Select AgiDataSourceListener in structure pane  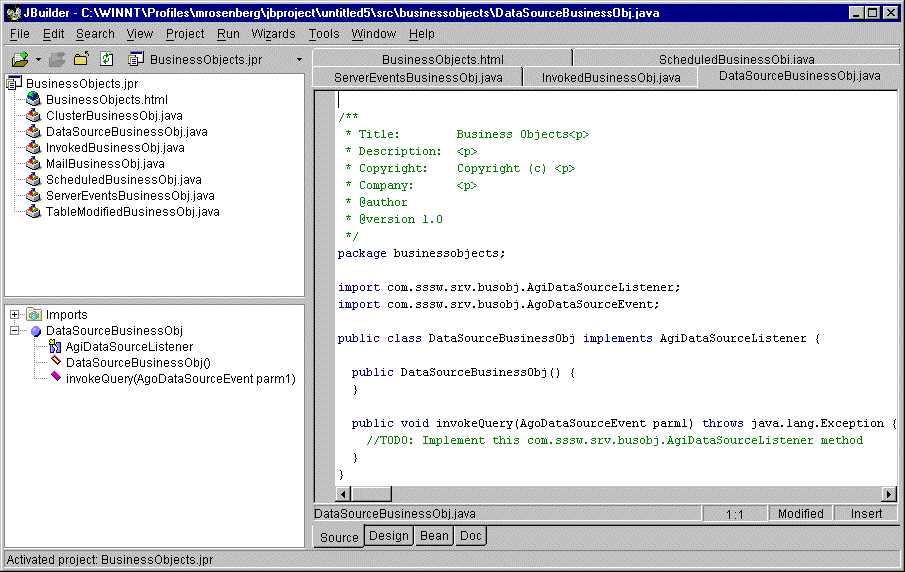129,347
